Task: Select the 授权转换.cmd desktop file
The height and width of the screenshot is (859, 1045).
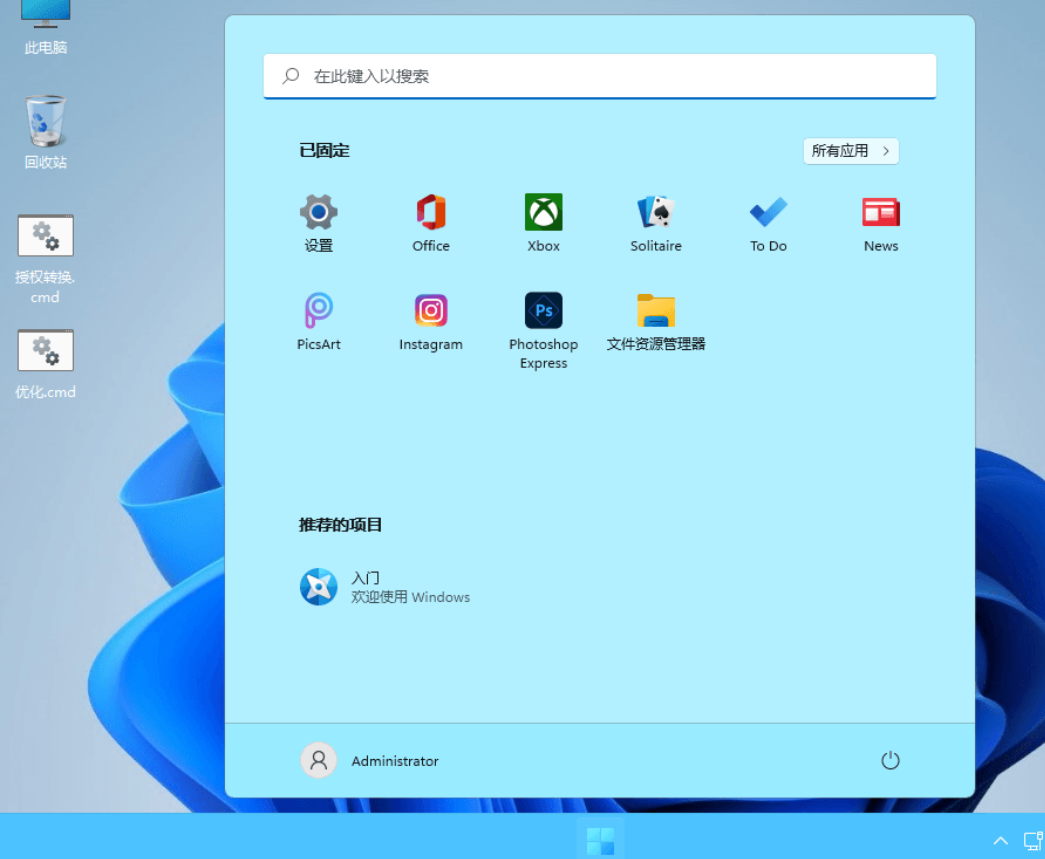Action: pyautogui.click(x=45, y=259)
